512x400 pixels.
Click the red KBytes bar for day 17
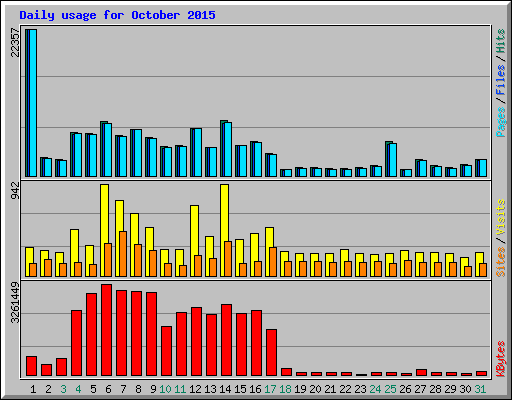pos(272,353)
